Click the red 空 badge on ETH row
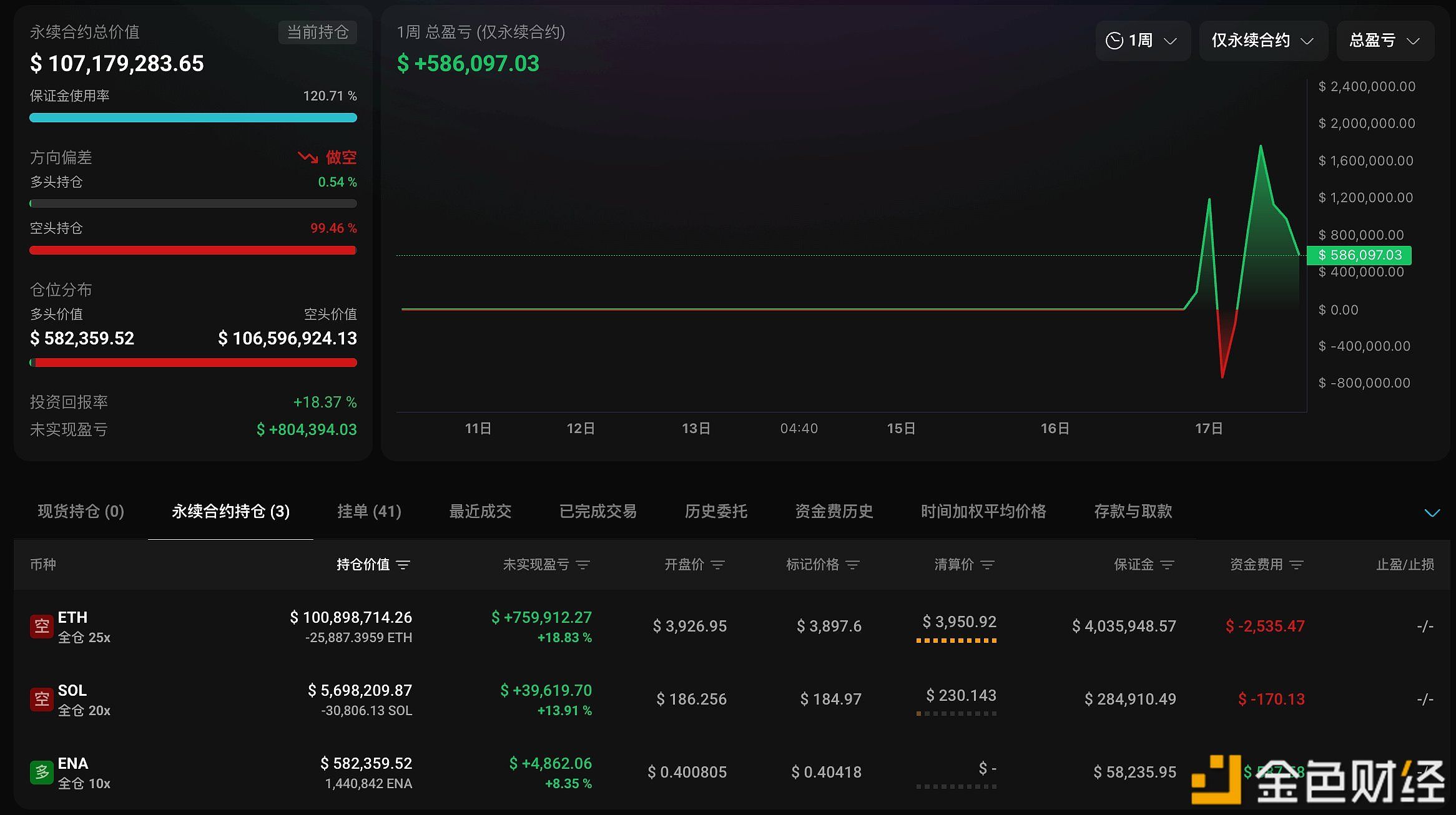This screenshot has height=815, width=1456. pos(42,626)
